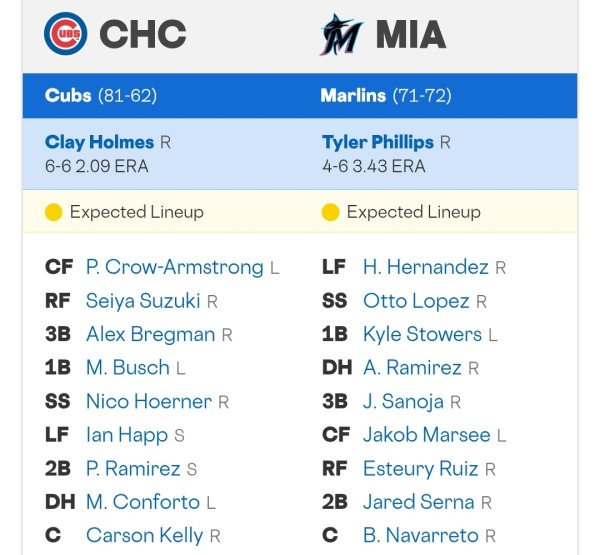Open Tyler Phillips pitcher profile
Image resolution: width=600 pixels, height=555 pixels.
[378, 142]
